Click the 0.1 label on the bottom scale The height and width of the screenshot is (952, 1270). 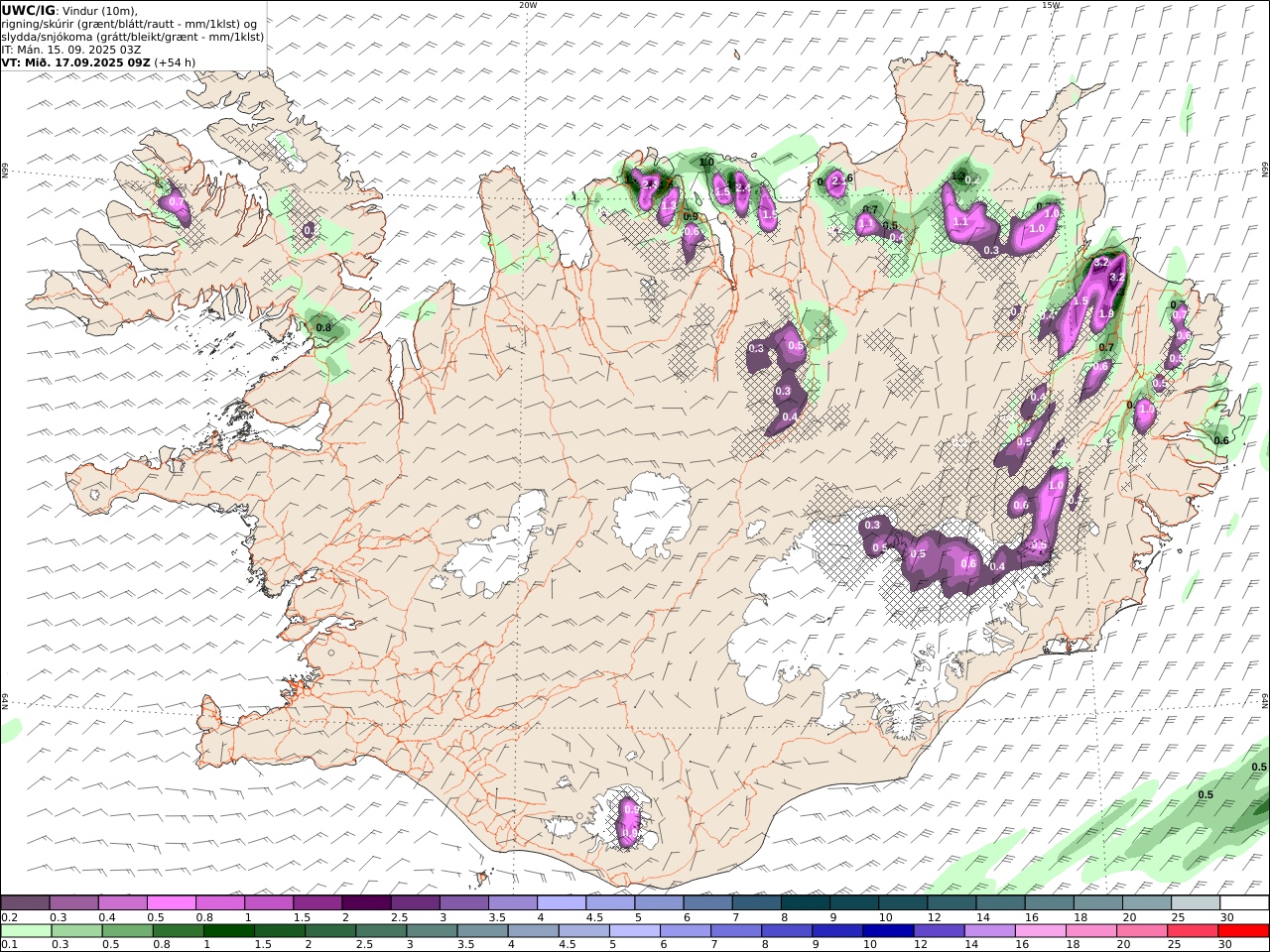tap(9, 944)
